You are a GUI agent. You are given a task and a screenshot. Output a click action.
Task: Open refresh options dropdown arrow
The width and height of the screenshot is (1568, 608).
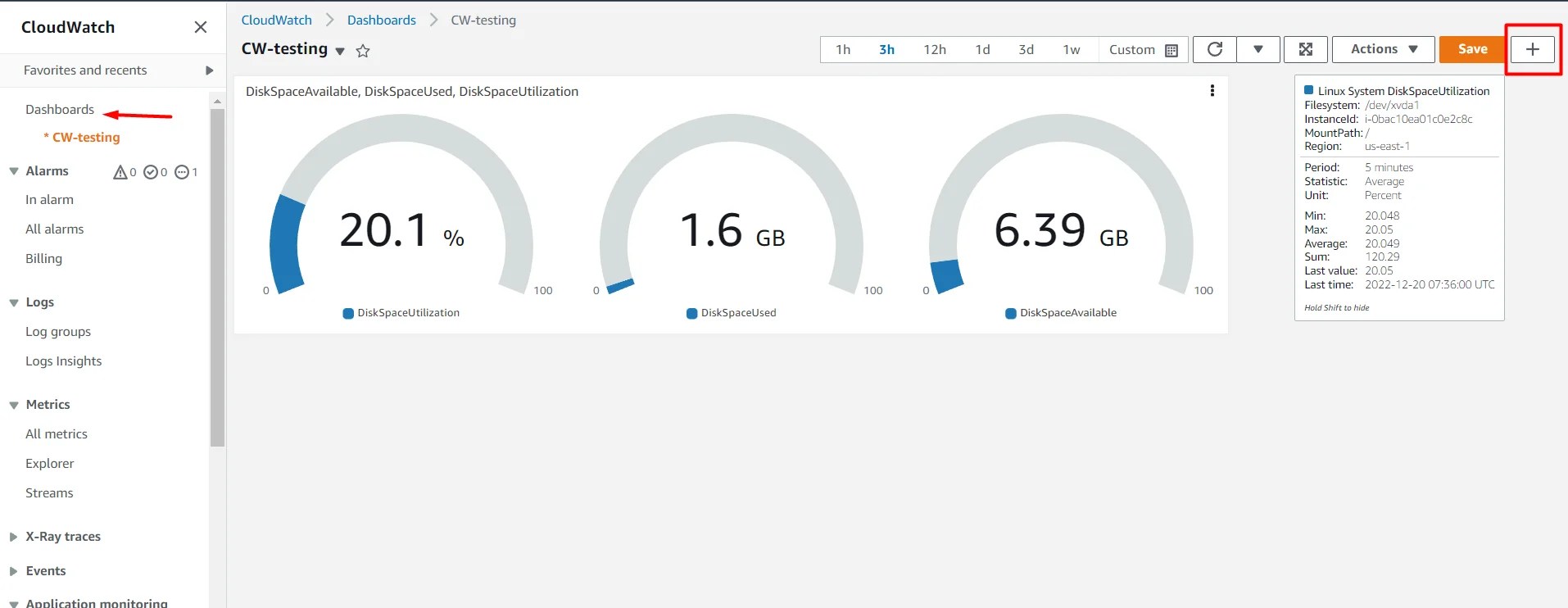tap(1258, 49)
